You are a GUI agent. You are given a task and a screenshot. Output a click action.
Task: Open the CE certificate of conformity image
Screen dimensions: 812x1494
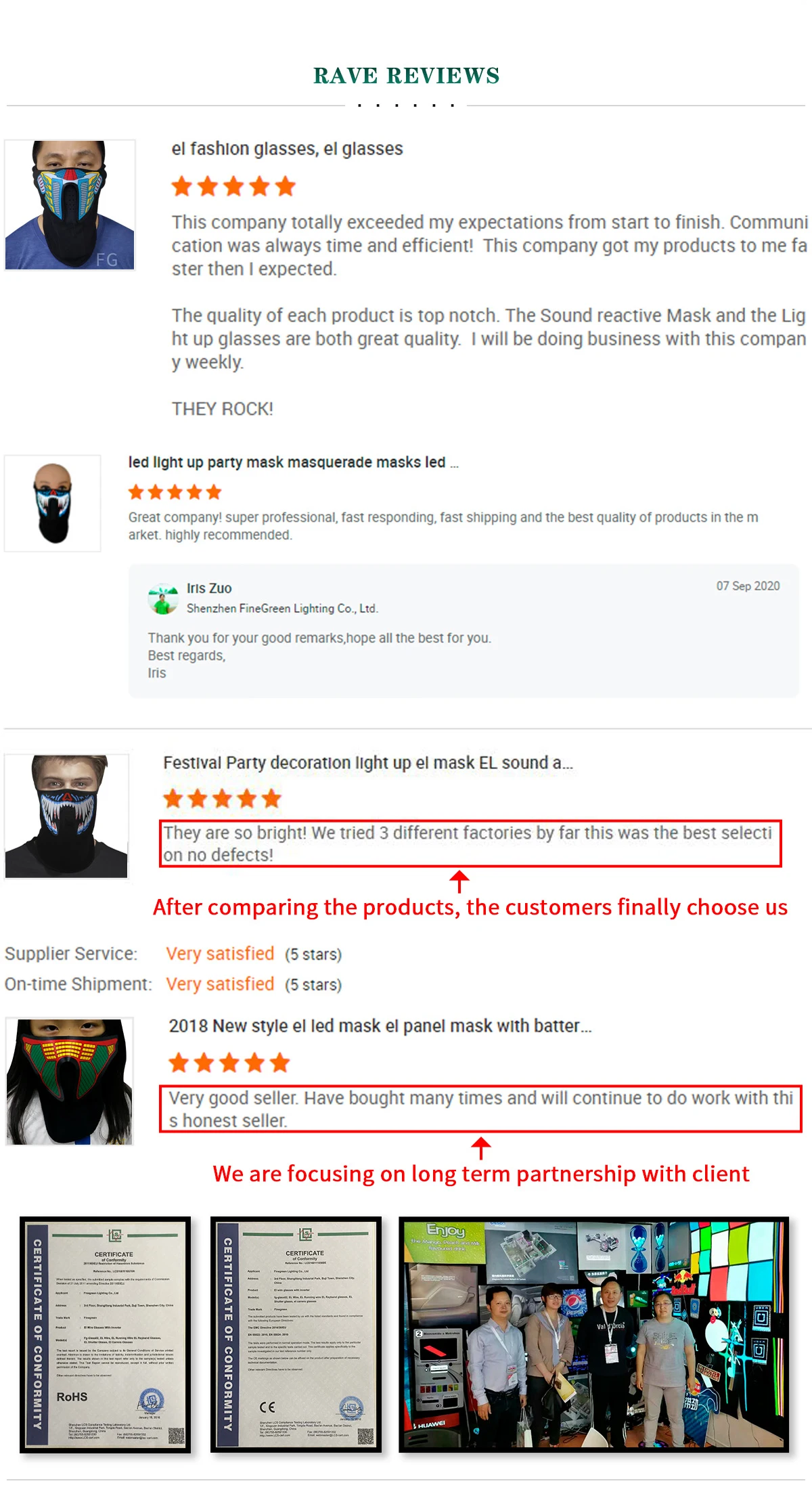(x=296, y=1335)
